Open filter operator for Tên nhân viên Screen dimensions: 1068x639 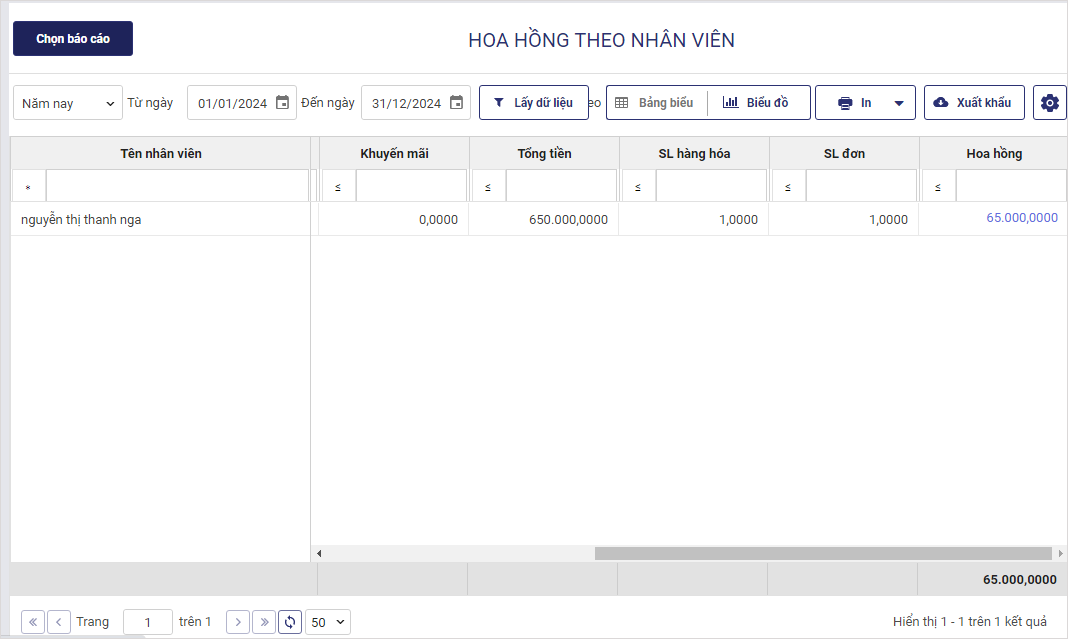tap(28, 187)
